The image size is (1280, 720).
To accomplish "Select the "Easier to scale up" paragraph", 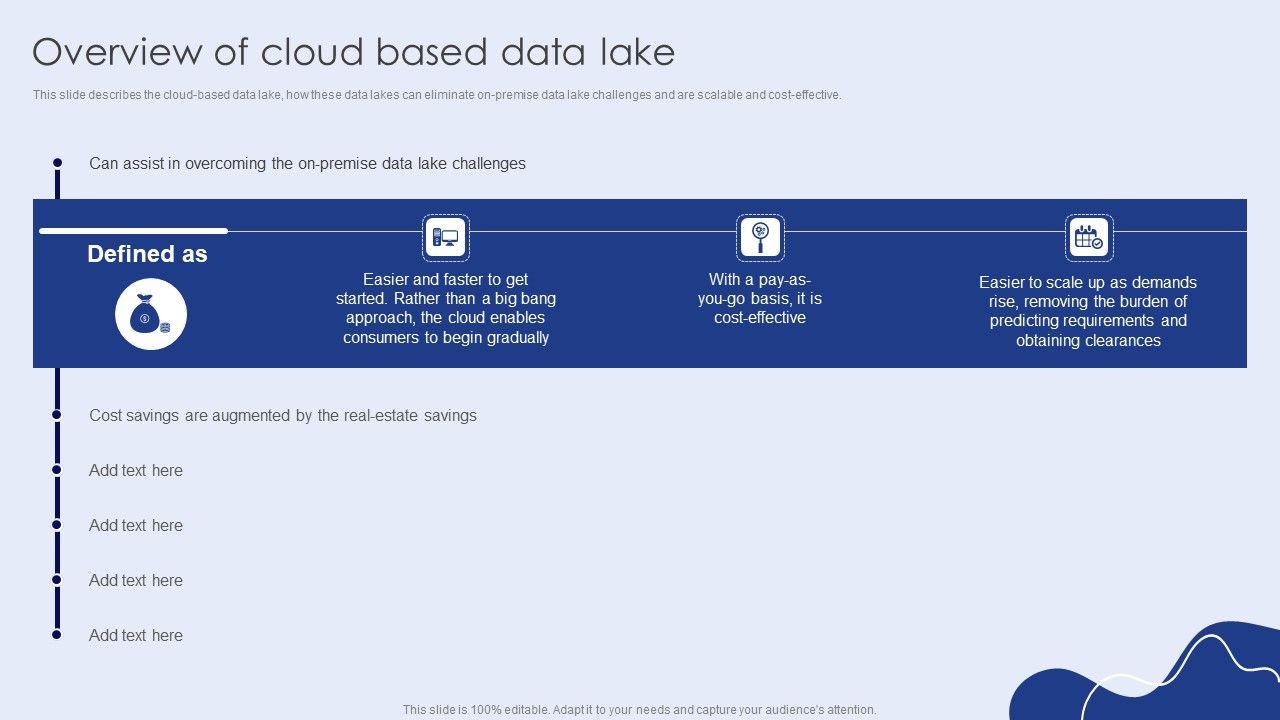I will (1088, 311).
